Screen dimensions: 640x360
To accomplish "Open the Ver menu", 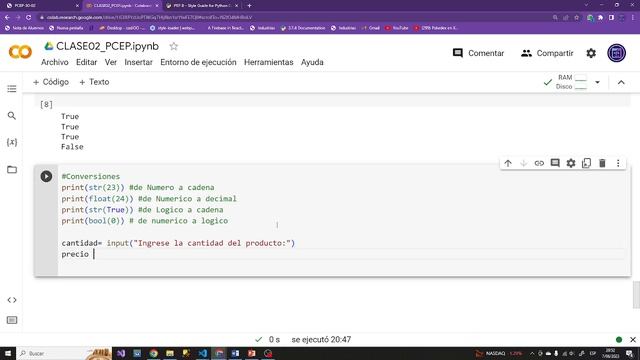I will [x=111, y=62].
